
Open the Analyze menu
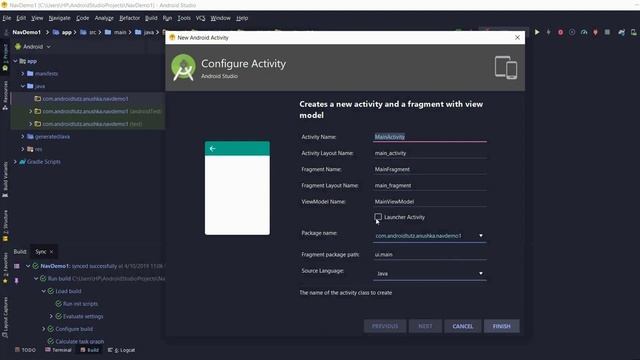tap(104, 18)
